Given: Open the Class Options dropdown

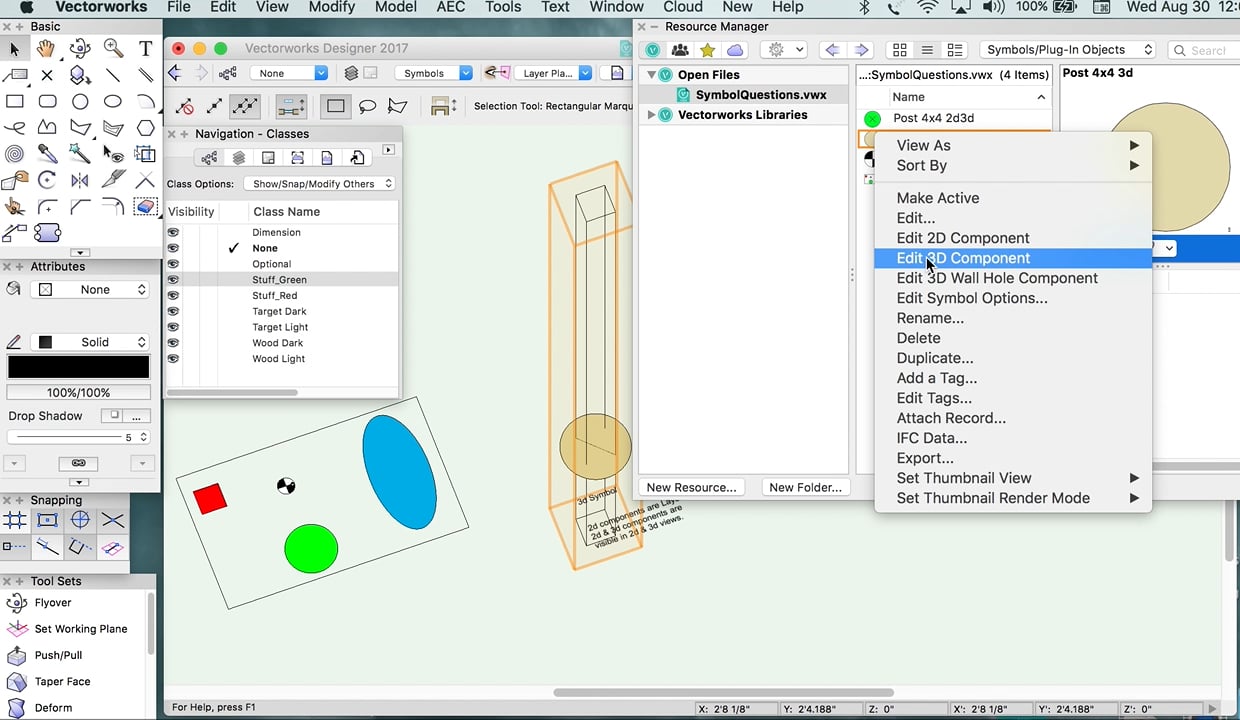Looking at the screenshot, I should (319, 184).
